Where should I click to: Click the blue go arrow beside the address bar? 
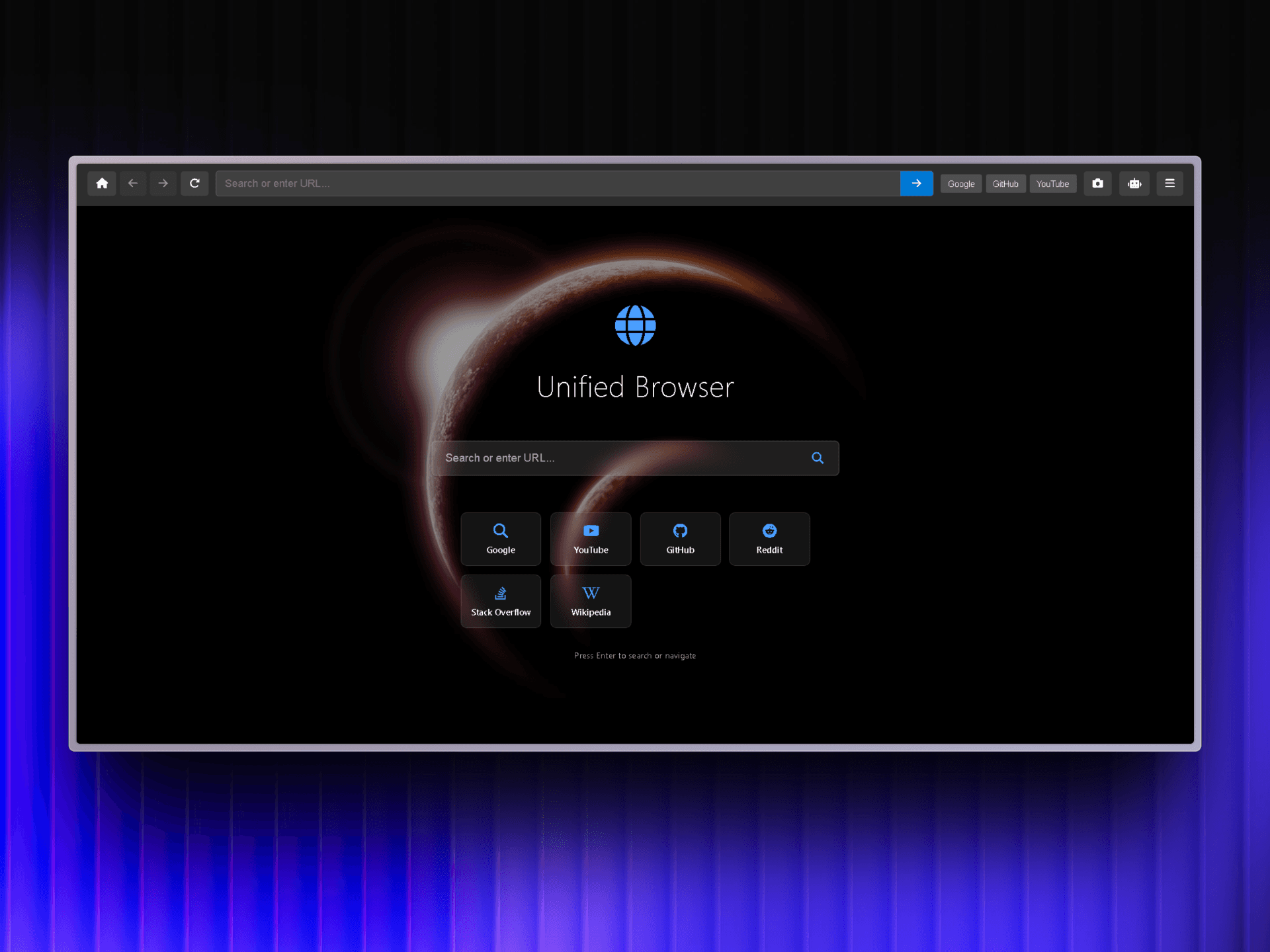(x=917, y=183)
